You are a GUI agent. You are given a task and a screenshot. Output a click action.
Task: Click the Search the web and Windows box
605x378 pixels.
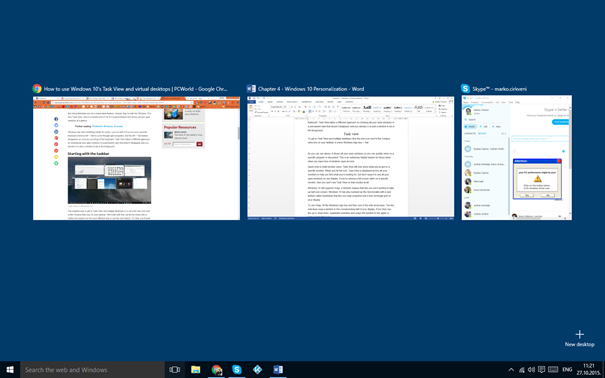[x=93, y=370]
